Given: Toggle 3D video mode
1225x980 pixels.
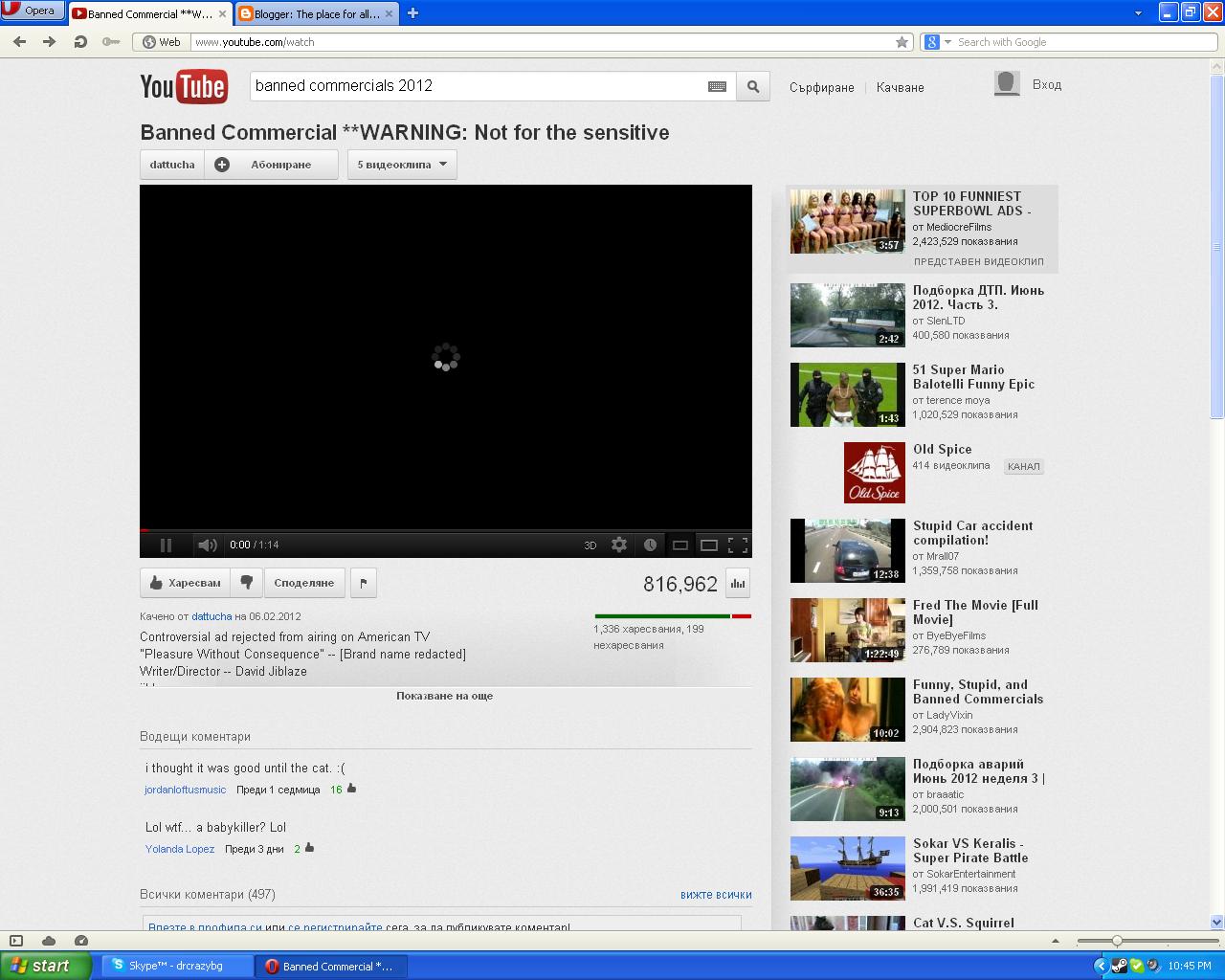Looking at the screenshot, I should click(x=590, y=546).
